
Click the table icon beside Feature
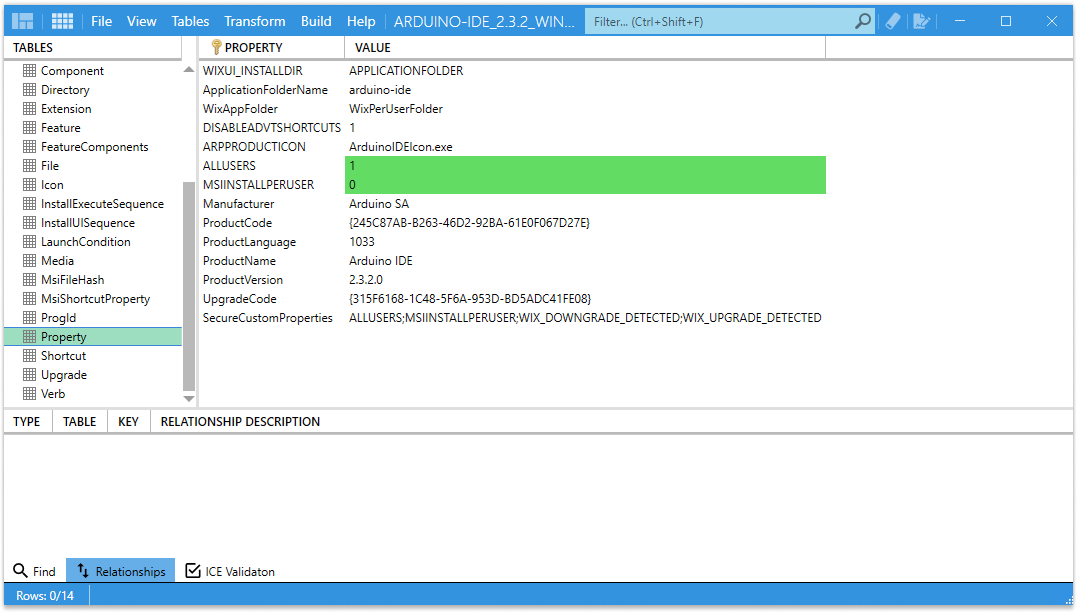pyautogui.click(x=30, y=127)
